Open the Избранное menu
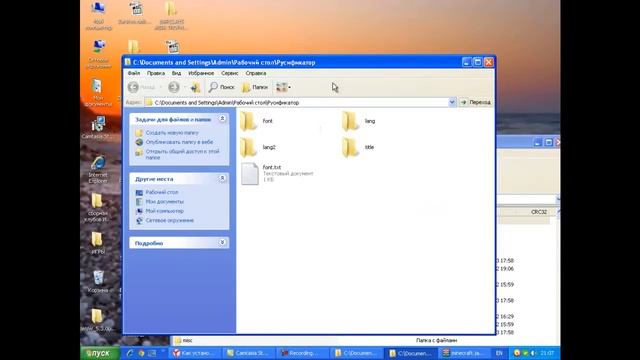Screen dimensions: 640x360 pyautogui.click(x=201, y=73)
